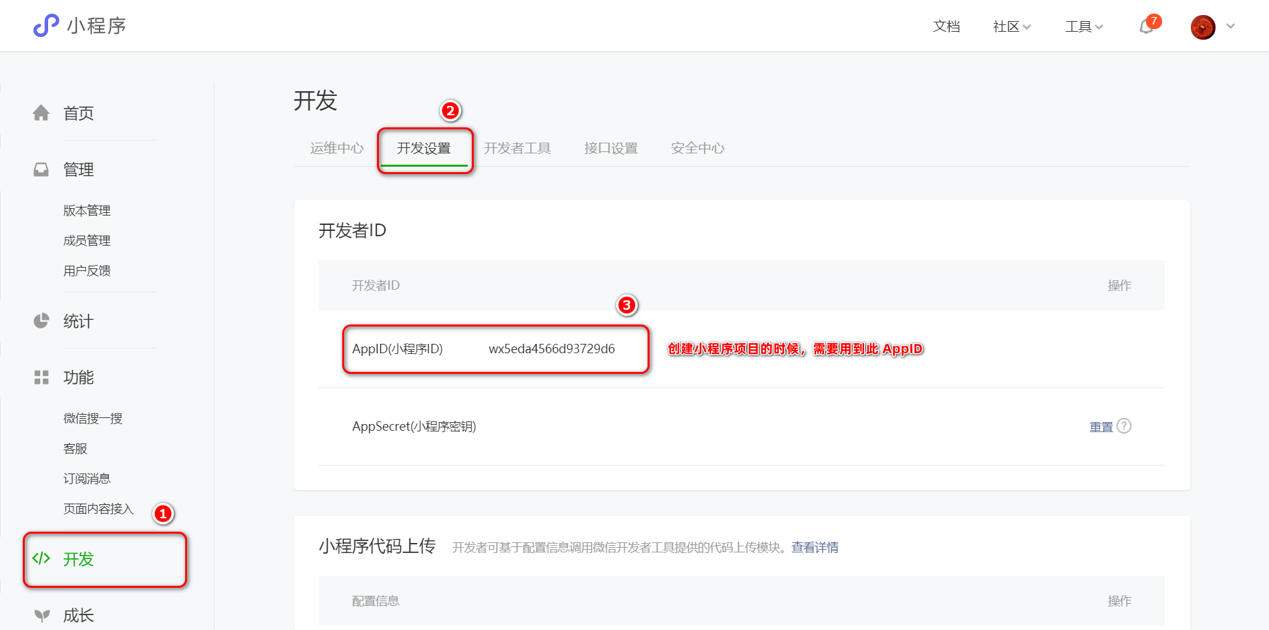Open 版本管理 in the sidebar
1269x630 pixels.
pyautogui.click(x=87, y=211)
